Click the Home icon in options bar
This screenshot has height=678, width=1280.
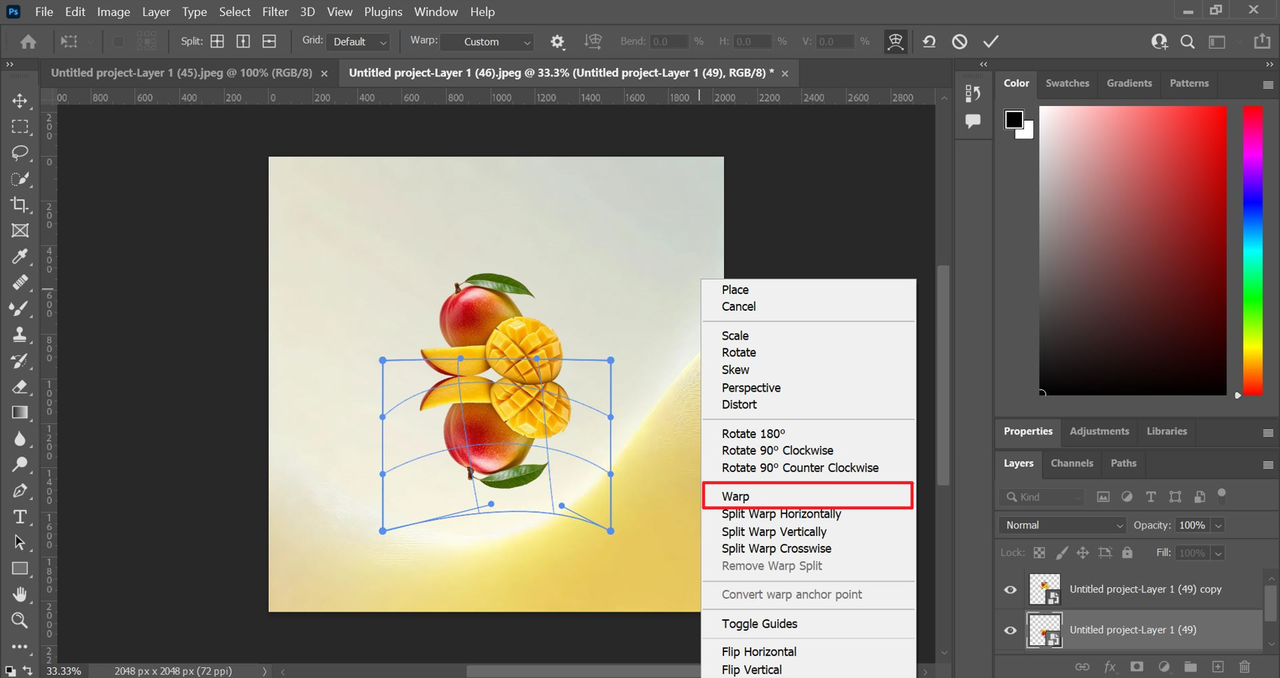[x=29, y=42]
